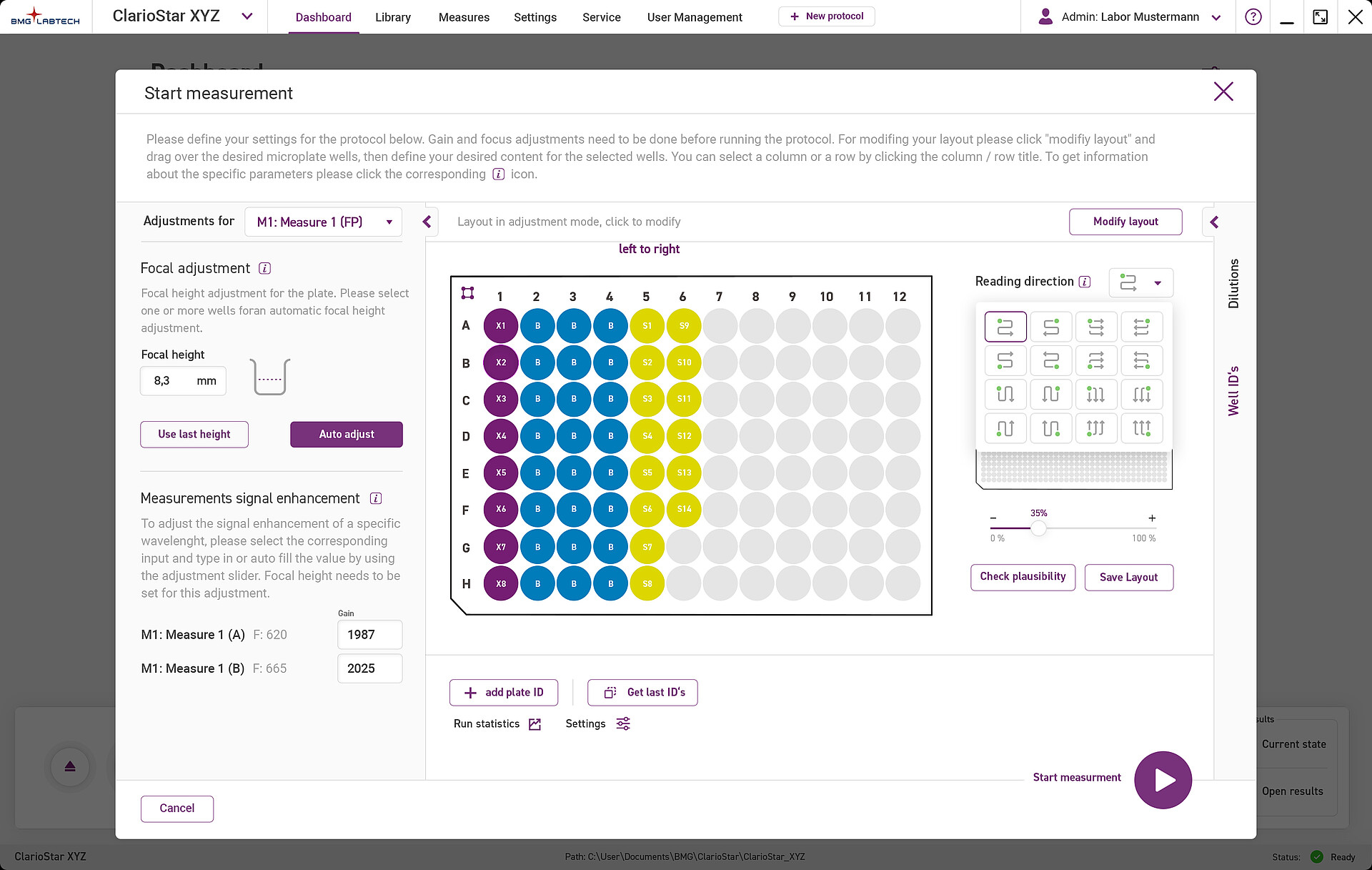Screen dimensions: 1372x870
Task: Click the Use last height button
Action: pyautogui.click(x=194, y=435)
